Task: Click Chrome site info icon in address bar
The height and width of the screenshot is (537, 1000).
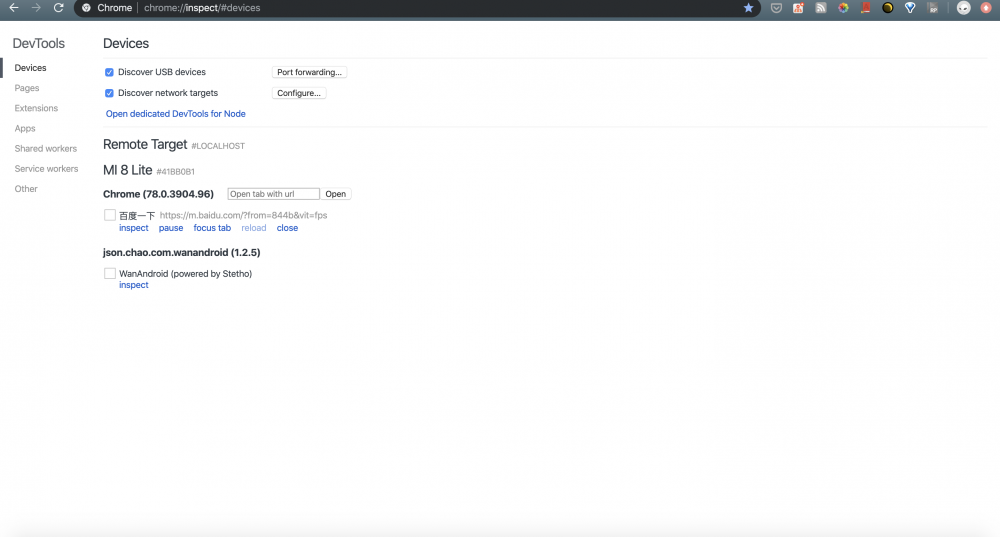Action: (x=86, y=8)
